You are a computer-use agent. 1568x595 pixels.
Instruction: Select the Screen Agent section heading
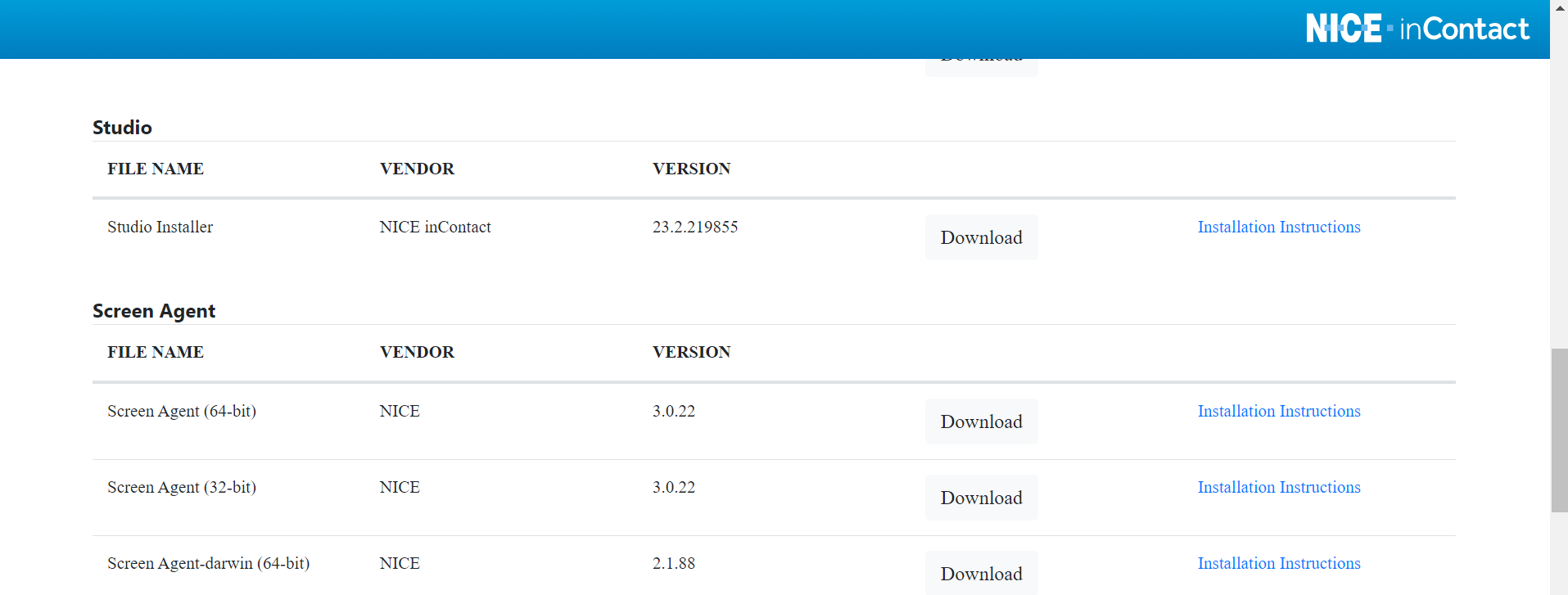(154, 311)
